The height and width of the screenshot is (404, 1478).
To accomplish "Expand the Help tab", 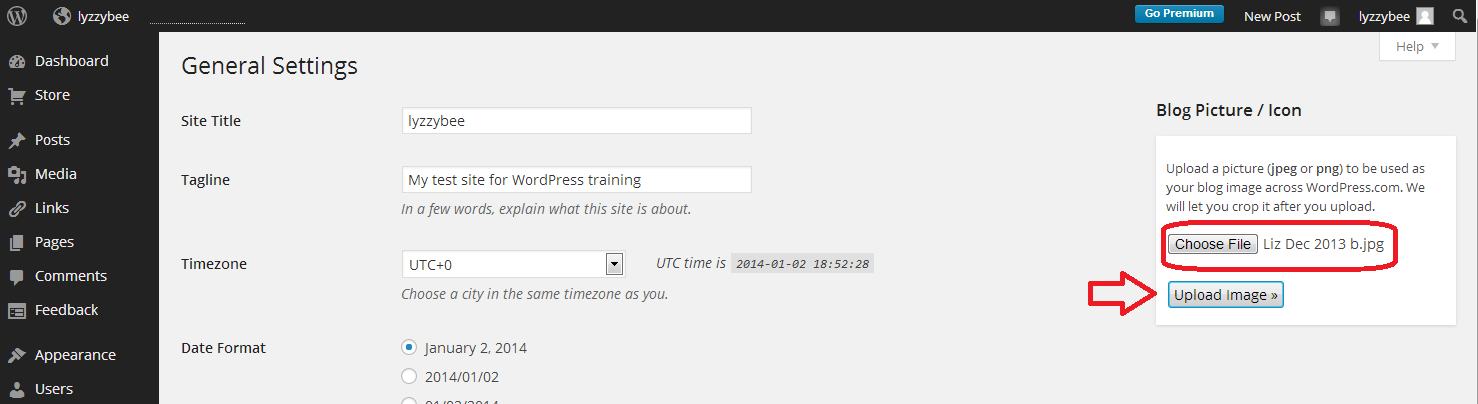I will pyautogui.click(x=1417, y=46).
